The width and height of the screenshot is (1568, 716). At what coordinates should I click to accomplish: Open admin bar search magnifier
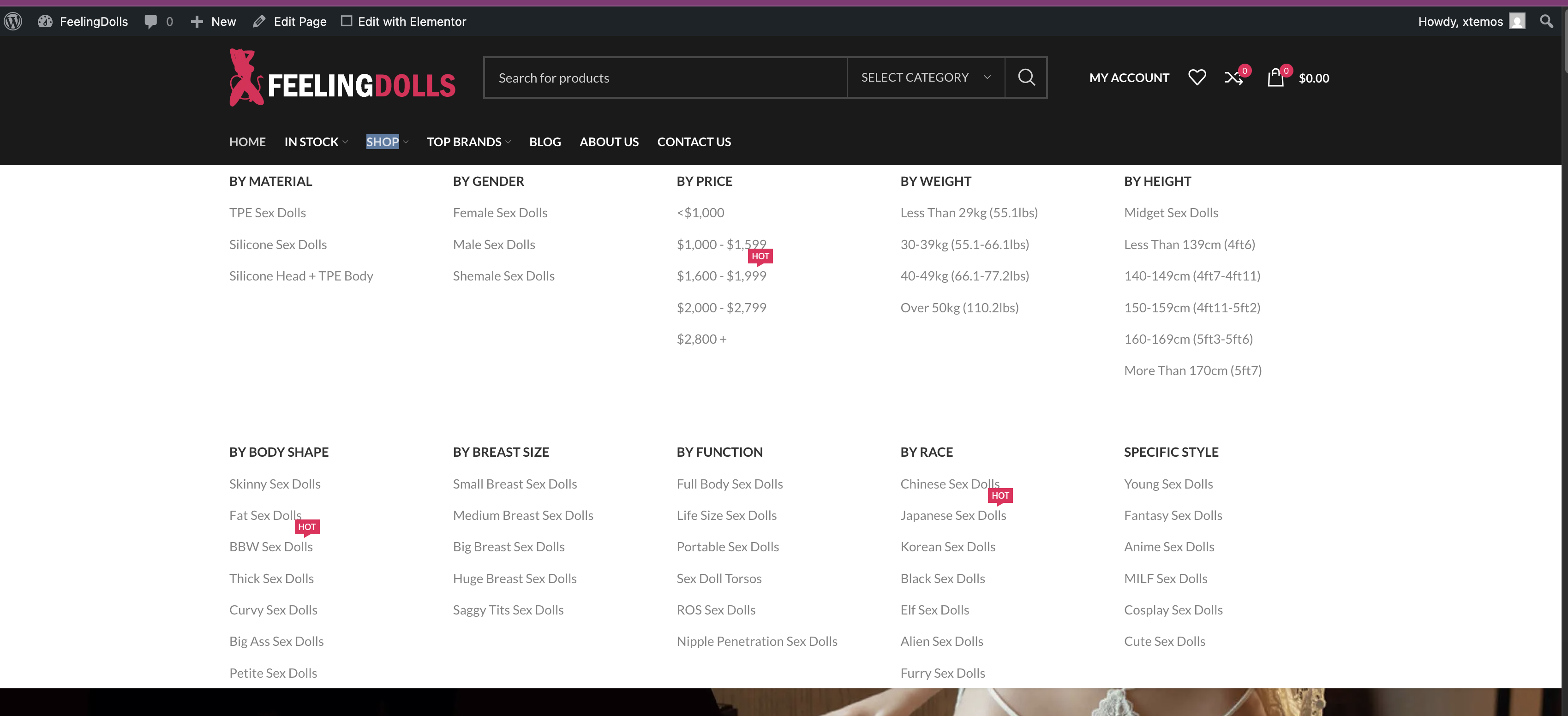(x=1546, y=21)
